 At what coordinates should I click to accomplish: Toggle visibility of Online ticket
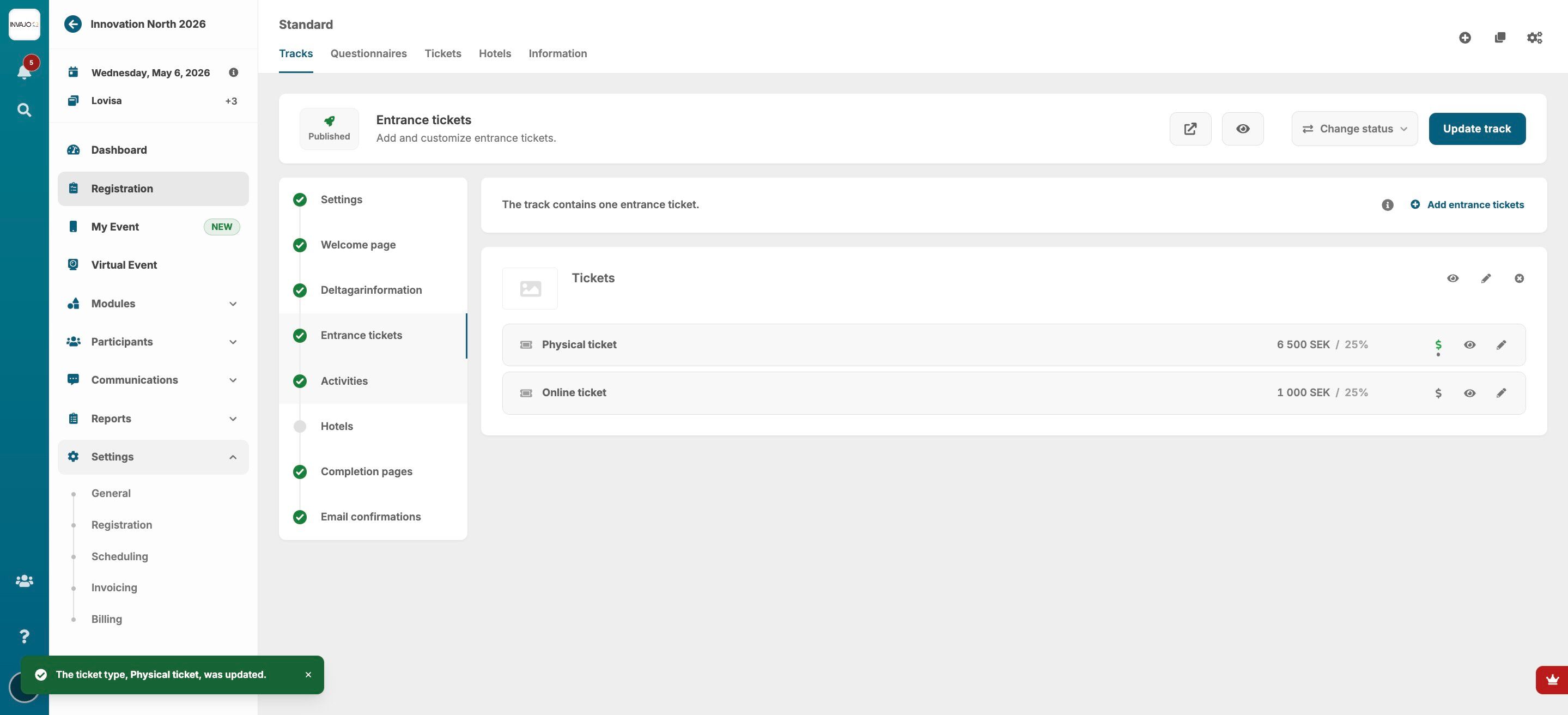point(1469,393)
